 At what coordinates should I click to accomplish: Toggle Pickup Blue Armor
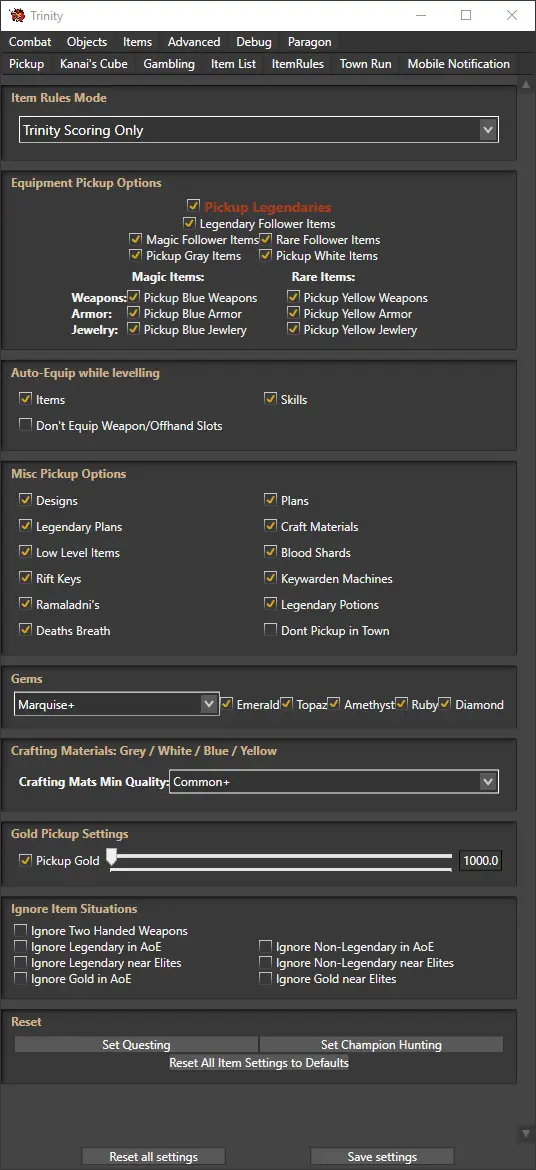133,313
